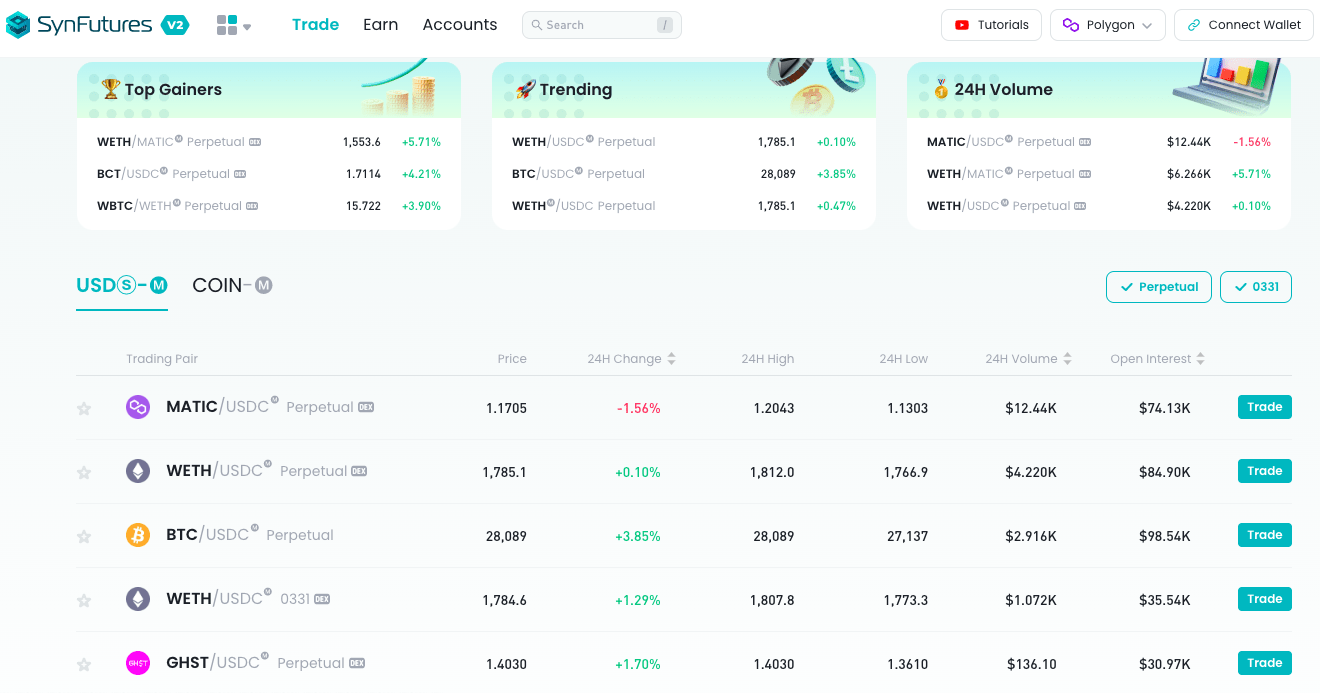Click the $98.54K open interest value

pos(1164,536)
